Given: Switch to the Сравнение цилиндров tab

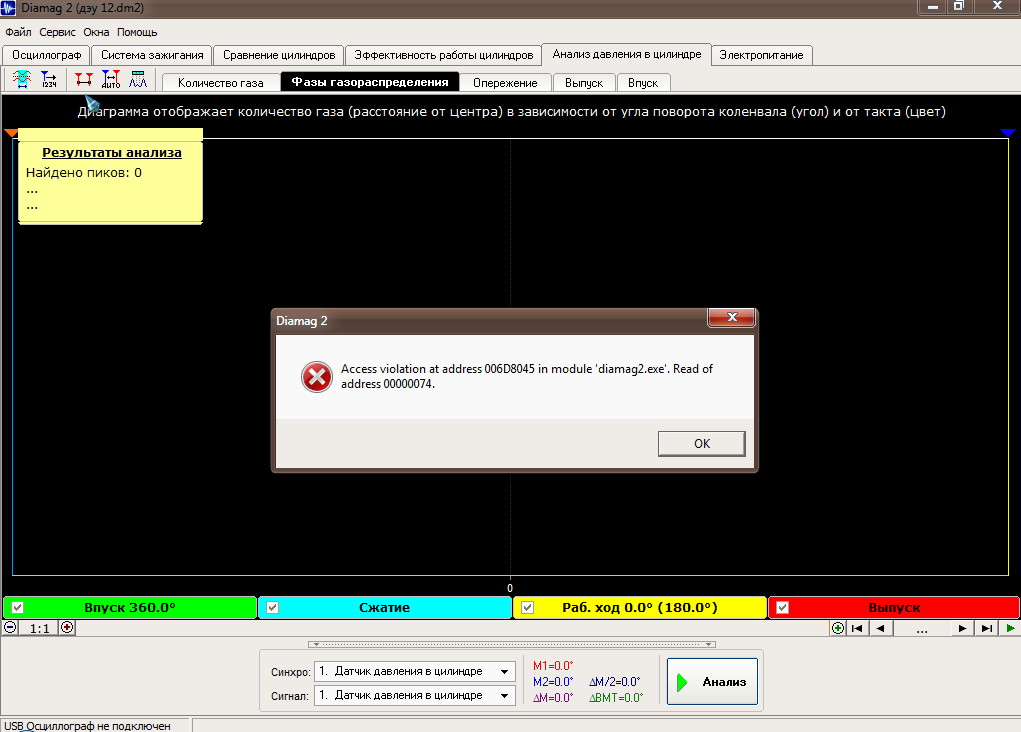Looking at the screenshot, I should 279,55.
